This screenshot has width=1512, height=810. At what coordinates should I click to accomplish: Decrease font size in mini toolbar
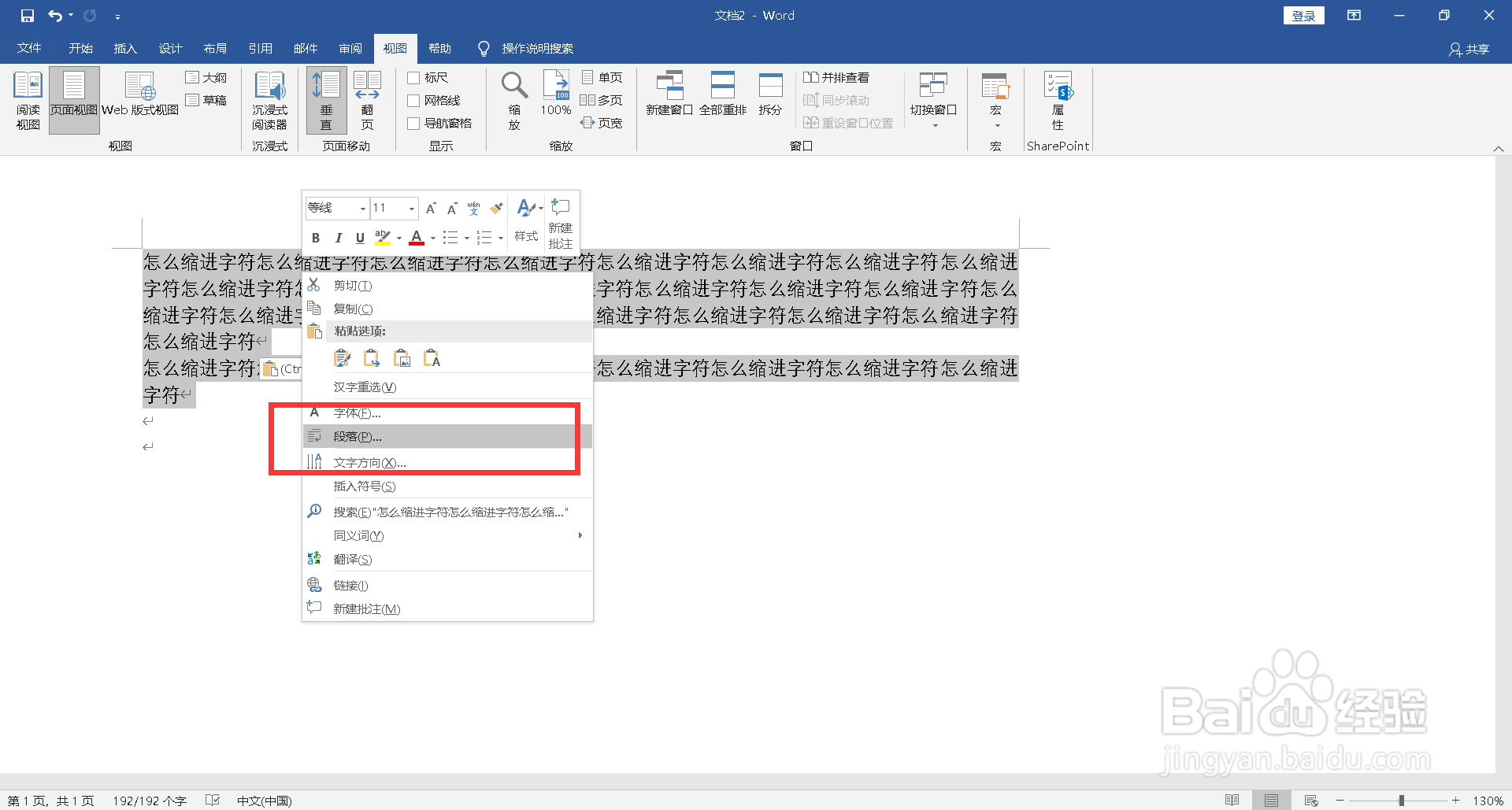tap(452, 209)
